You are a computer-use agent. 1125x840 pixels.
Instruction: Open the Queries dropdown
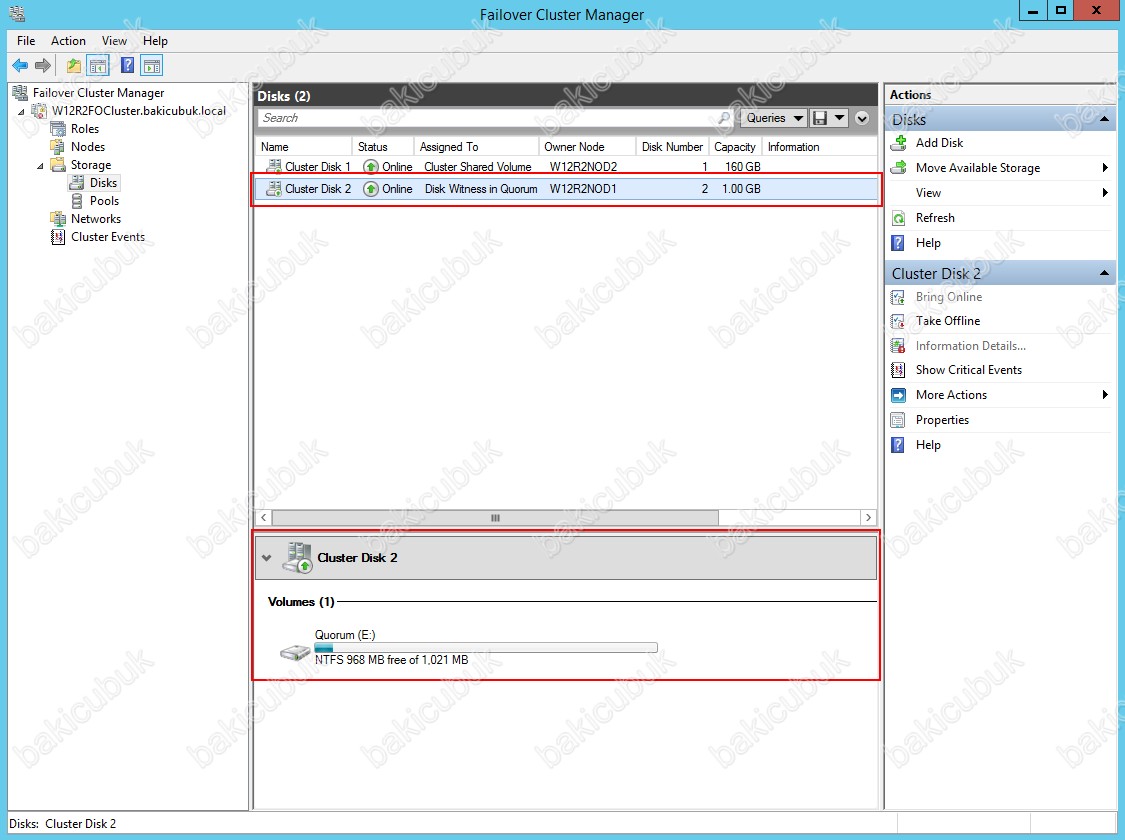(x=773, y=118)
